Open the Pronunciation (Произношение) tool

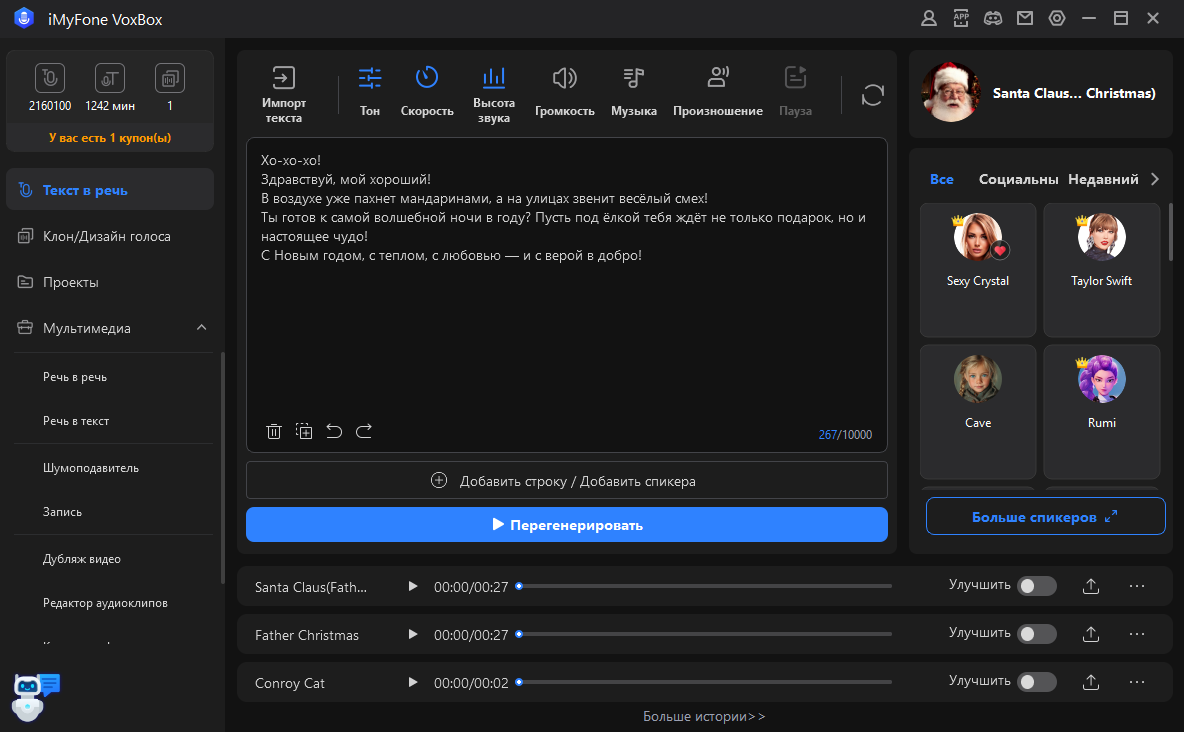pyautogui.click(x=717, y=92)
